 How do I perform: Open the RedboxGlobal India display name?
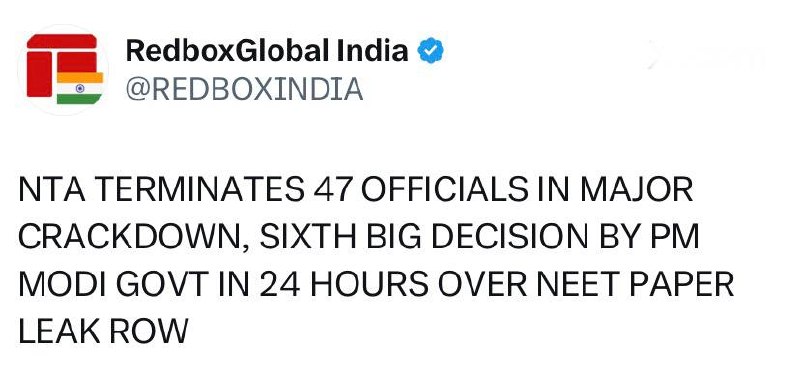coord(267,51)
